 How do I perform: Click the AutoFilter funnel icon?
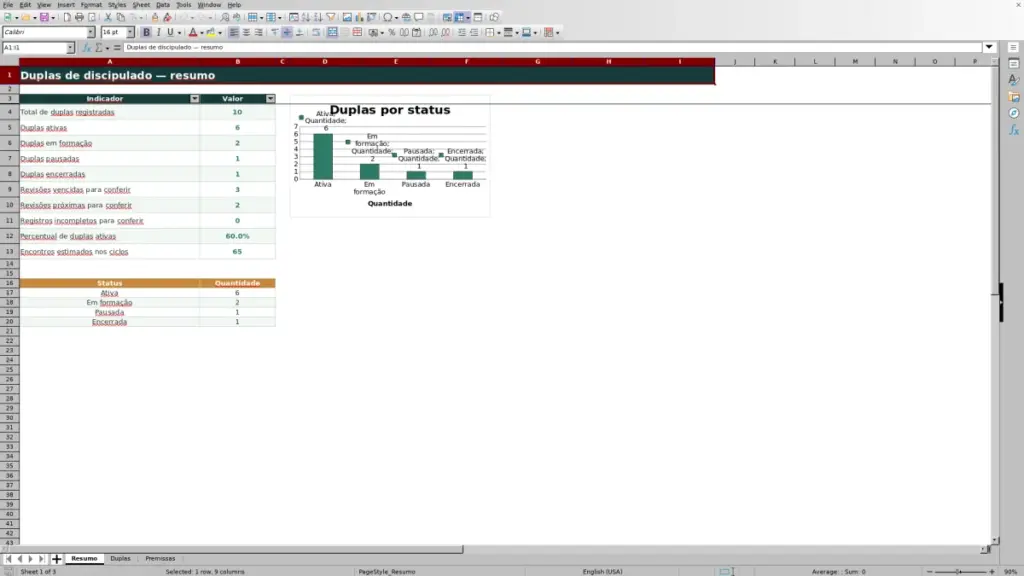click(x=331, y=17)
